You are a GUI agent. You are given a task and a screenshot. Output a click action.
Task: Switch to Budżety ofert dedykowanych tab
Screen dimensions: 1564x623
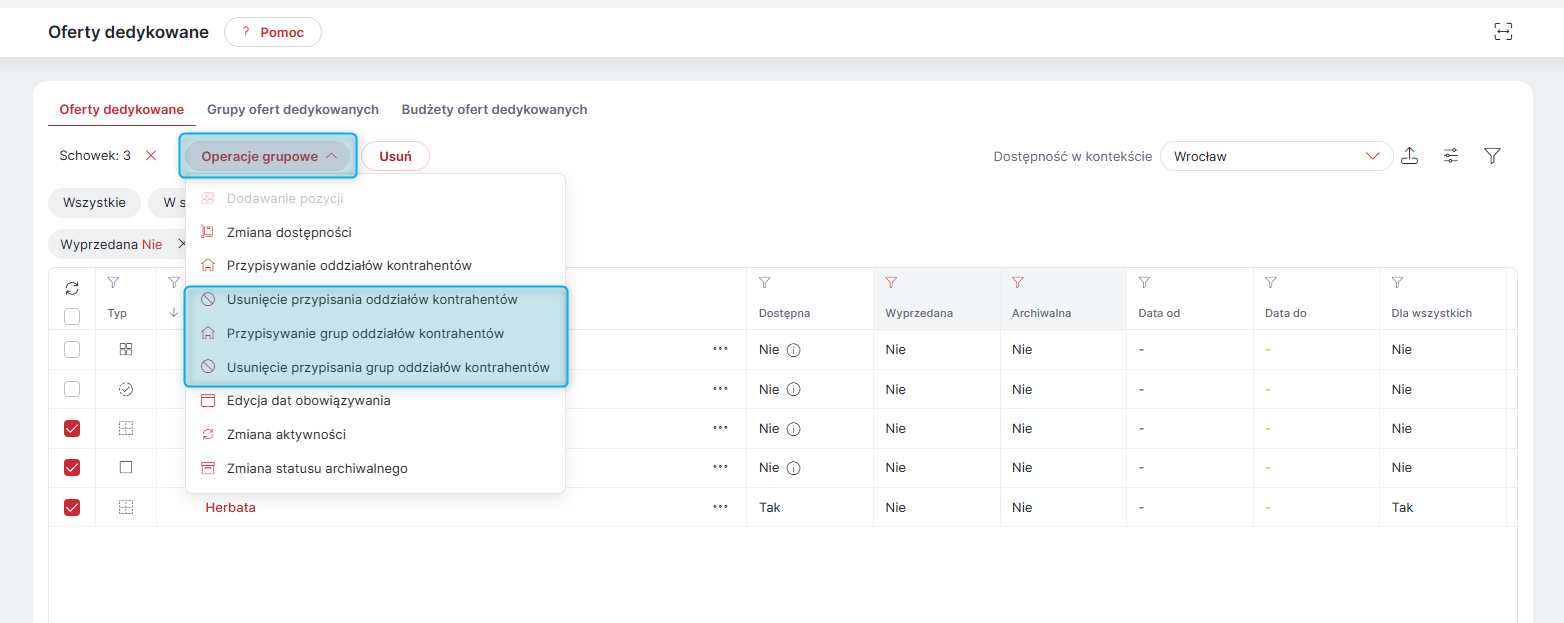click(494, 109)
